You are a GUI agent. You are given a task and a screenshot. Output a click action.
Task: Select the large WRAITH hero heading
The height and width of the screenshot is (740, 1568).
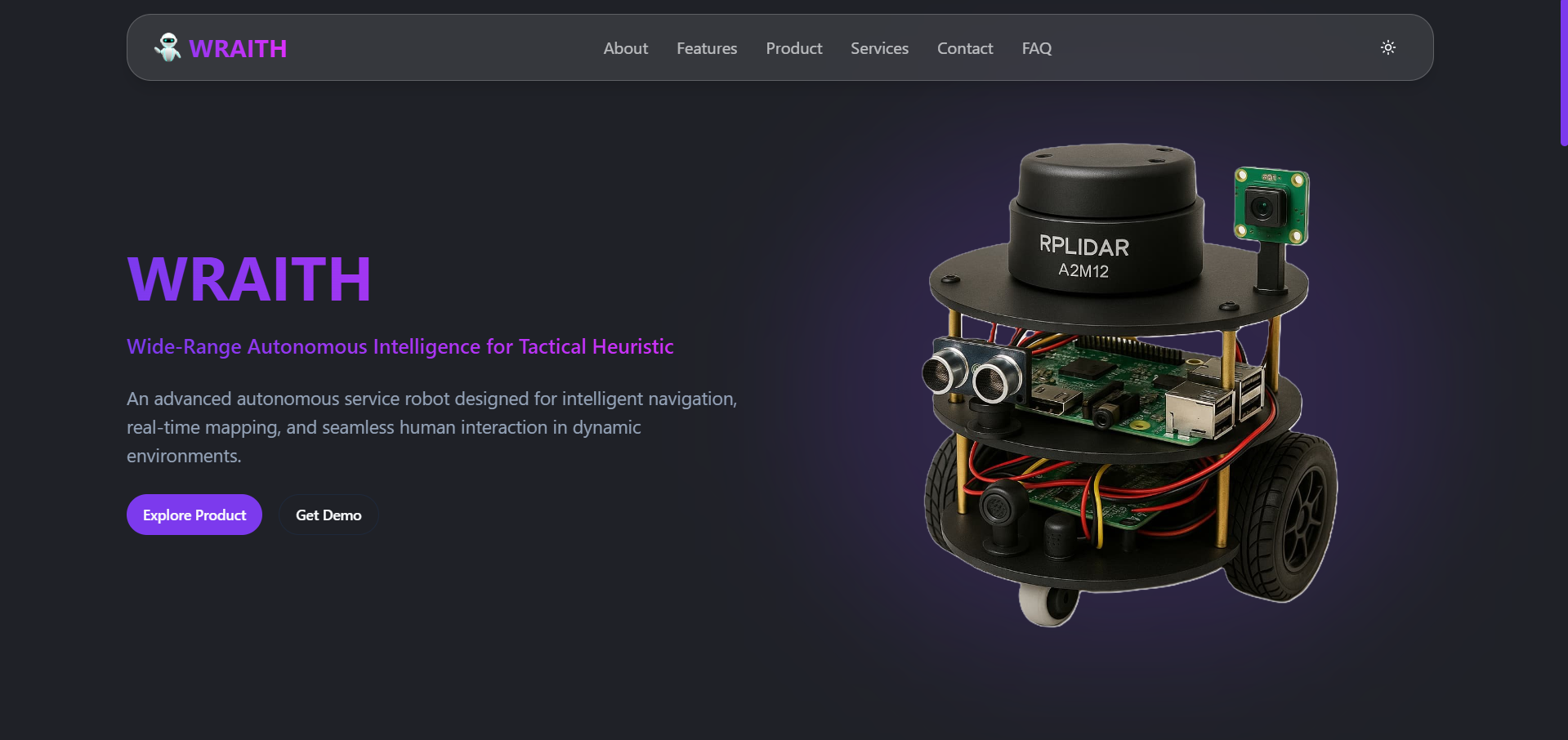249,279
